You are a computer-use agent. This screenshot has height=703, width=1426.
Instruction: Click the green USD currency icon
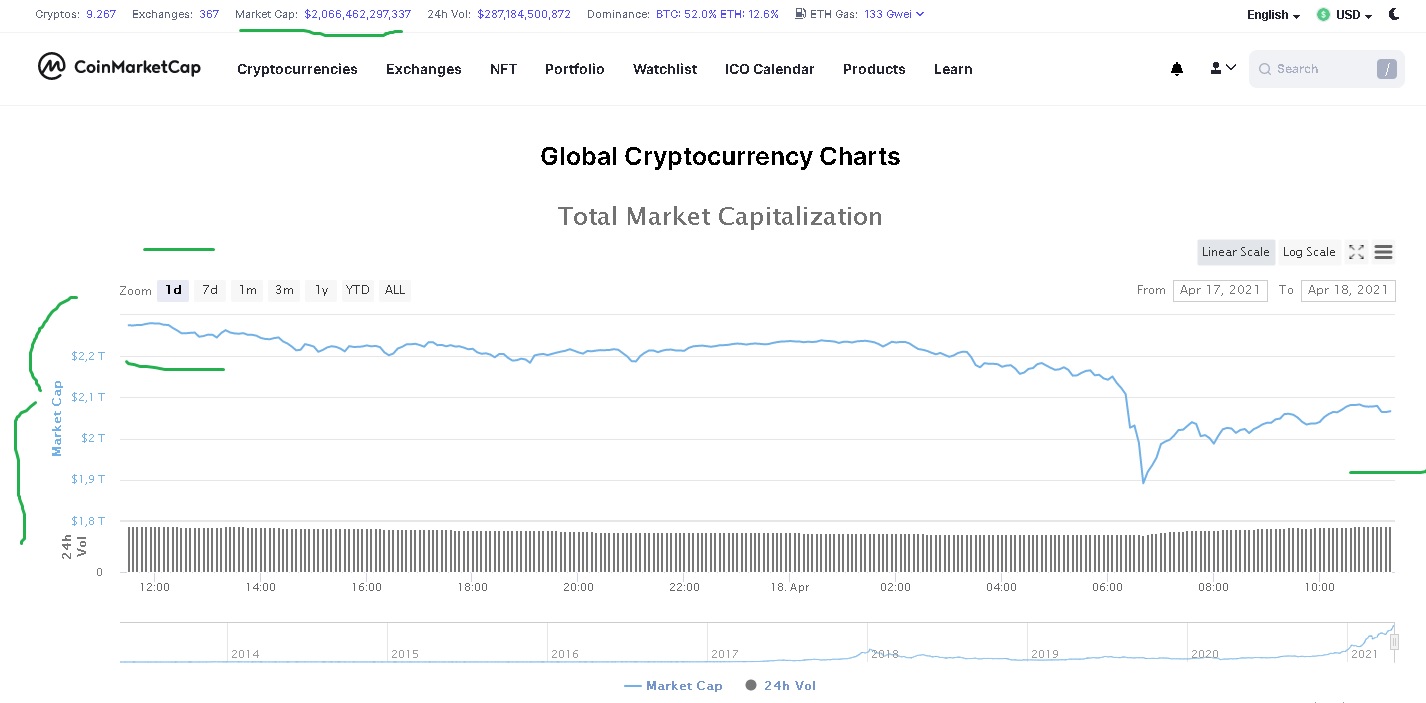pos(1323,15)
